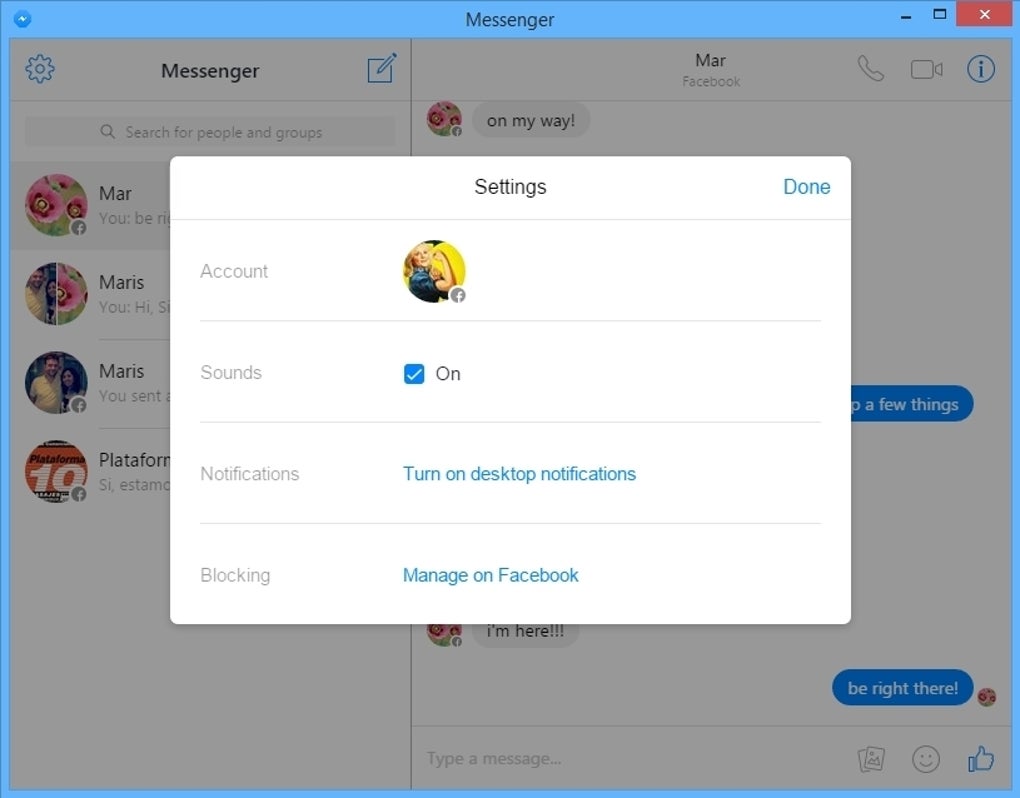Screen dimensions: 1020x798
Task: Click the small seen avatar beside 'be right there!'
Action: click(987, 697)
